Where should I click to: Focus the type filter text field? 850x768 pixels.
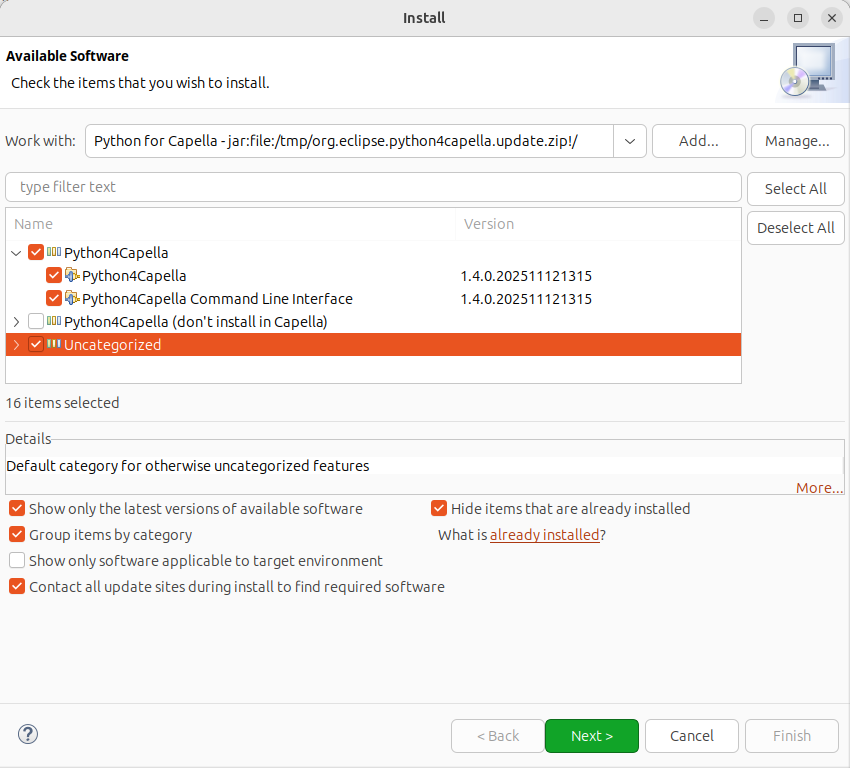tap(373, 187)
